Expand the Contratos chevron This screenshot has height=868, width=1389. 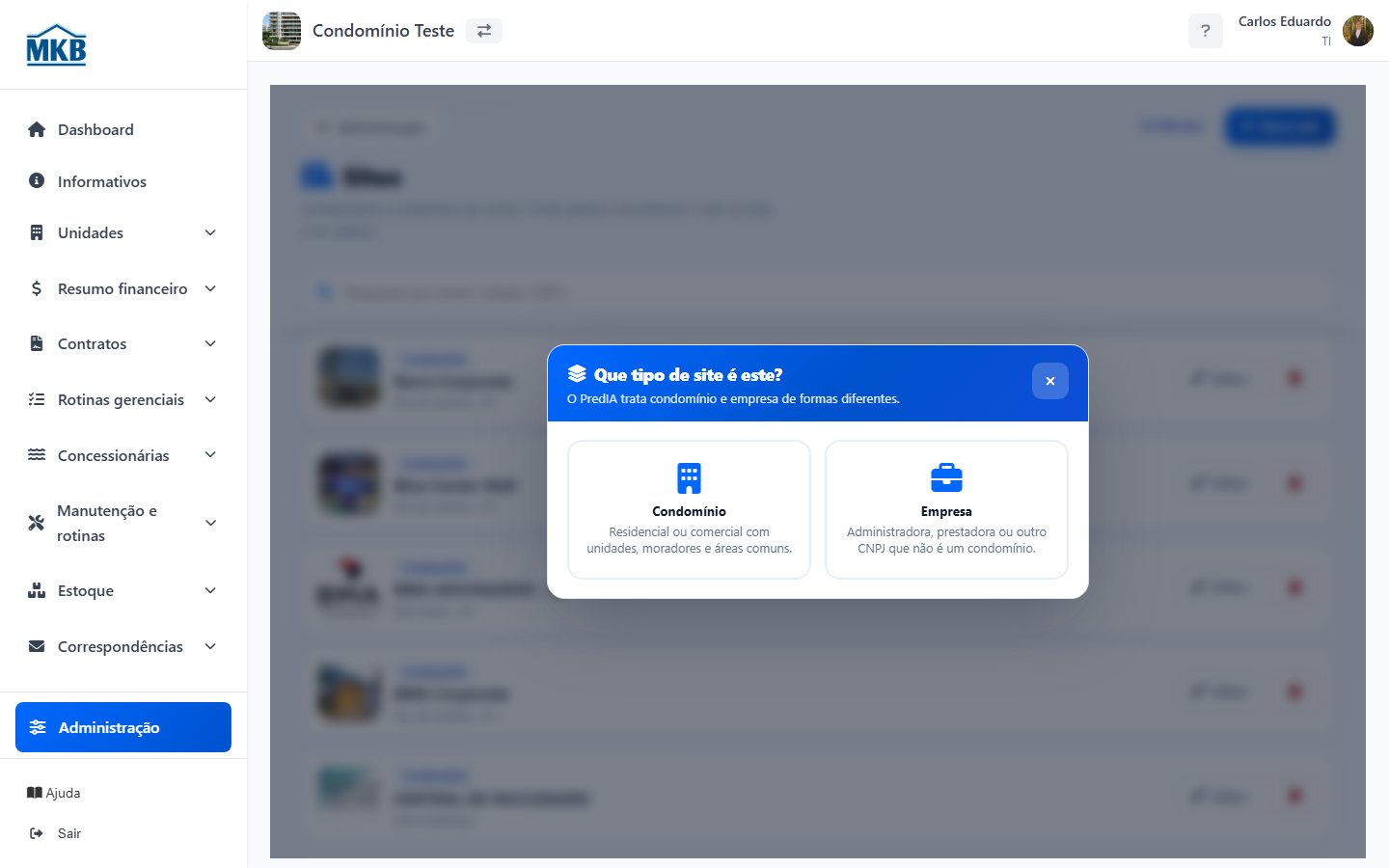tap(210, 343)
